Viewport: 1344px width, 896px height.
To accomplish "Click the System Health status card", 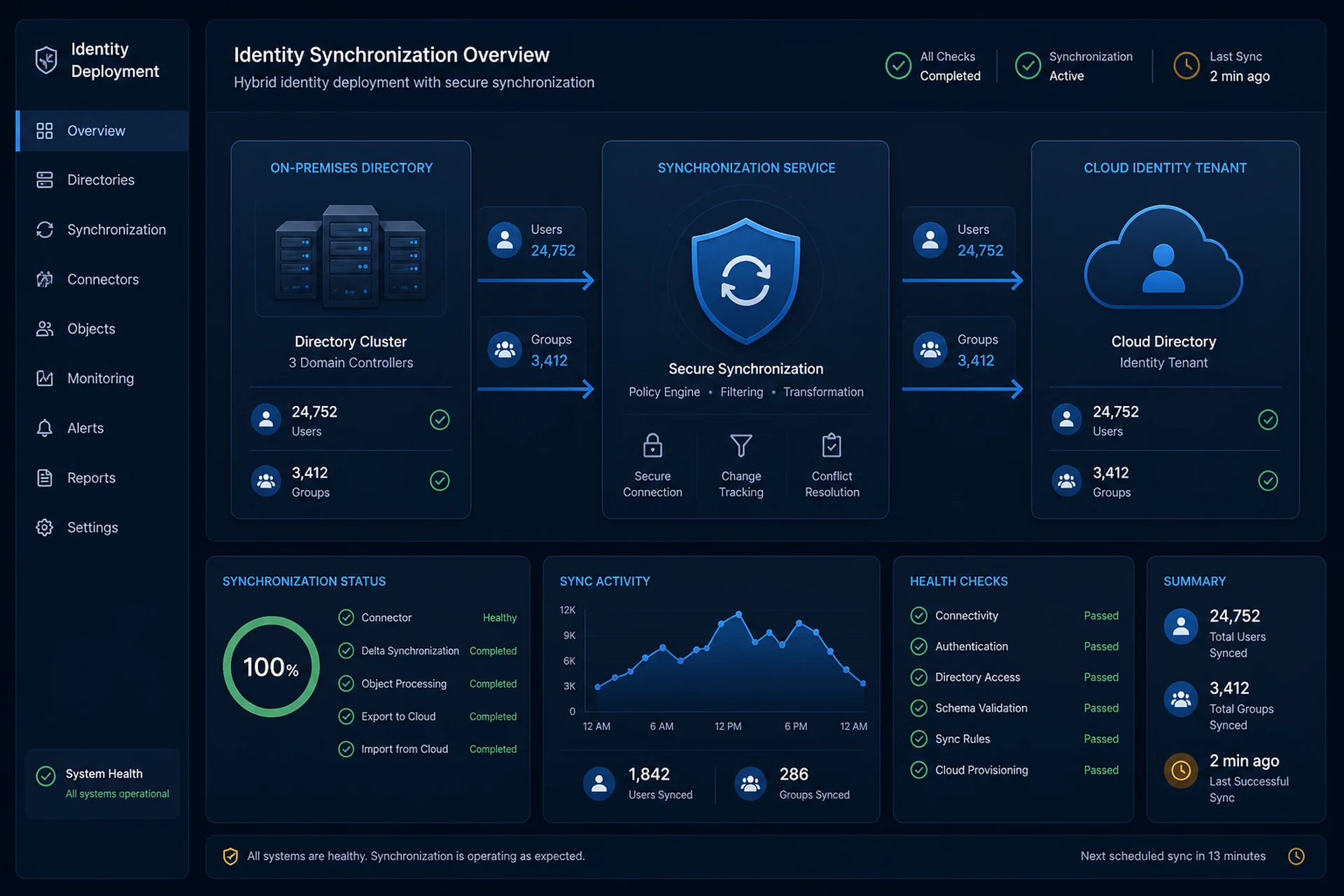I will (x=103, y=783).
